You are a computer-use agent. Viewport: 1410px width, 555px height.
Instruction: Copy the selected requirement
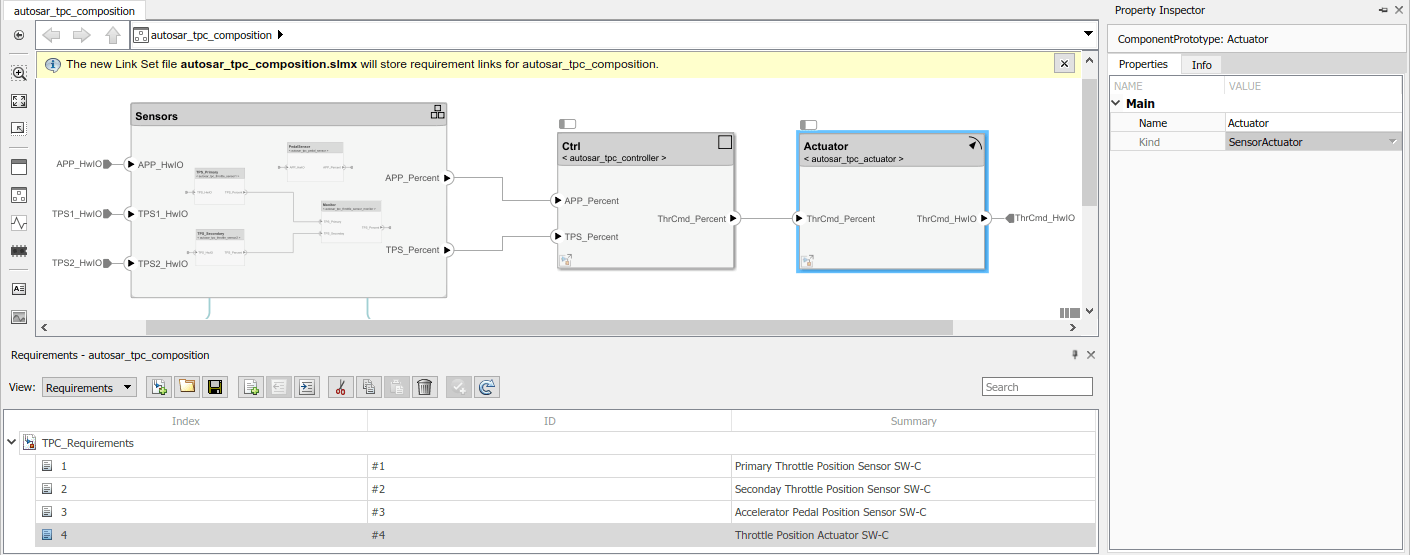click(369, 387)
